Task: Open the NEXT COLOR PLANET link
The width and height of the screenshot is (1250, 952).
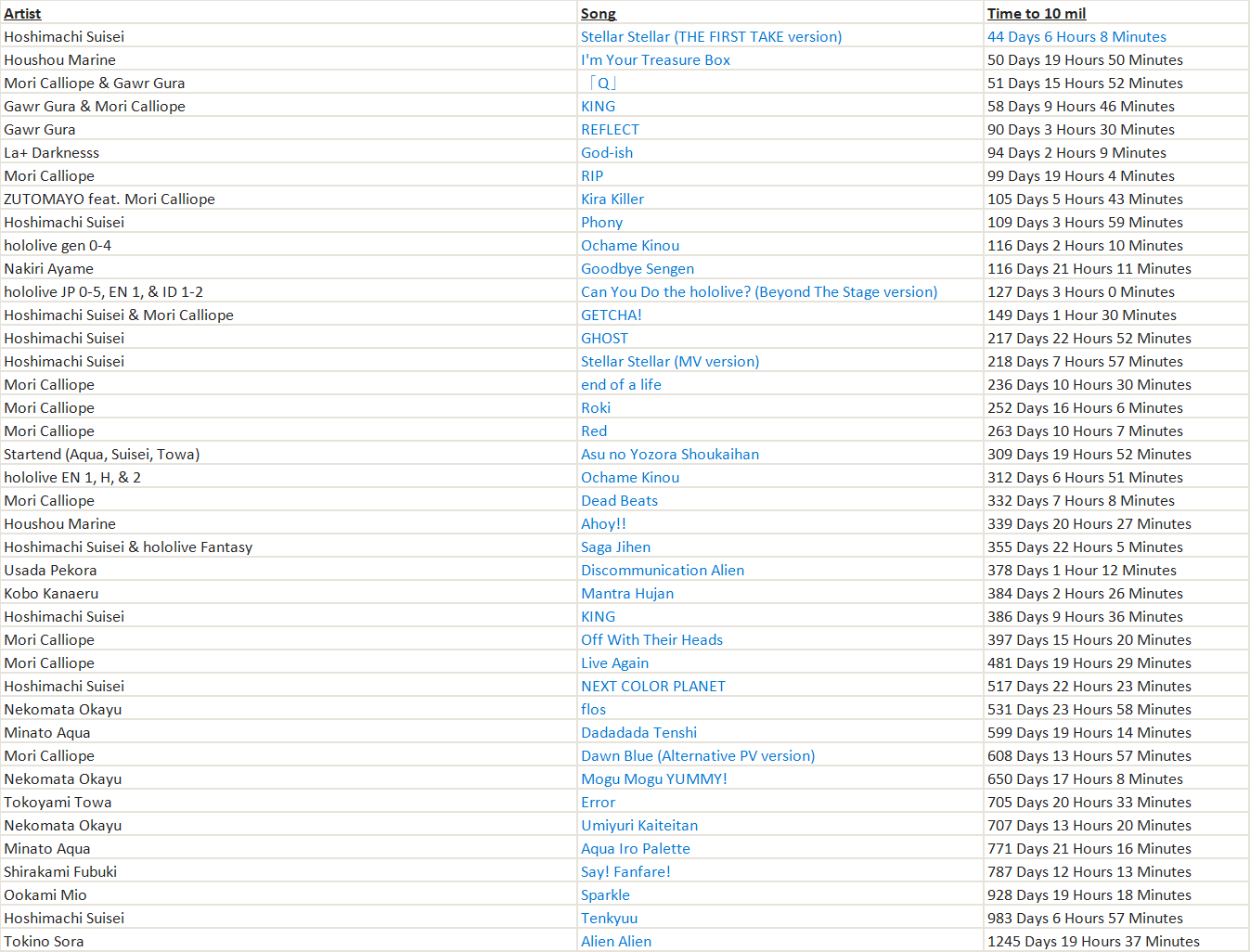Action: [x=653, y=687]
